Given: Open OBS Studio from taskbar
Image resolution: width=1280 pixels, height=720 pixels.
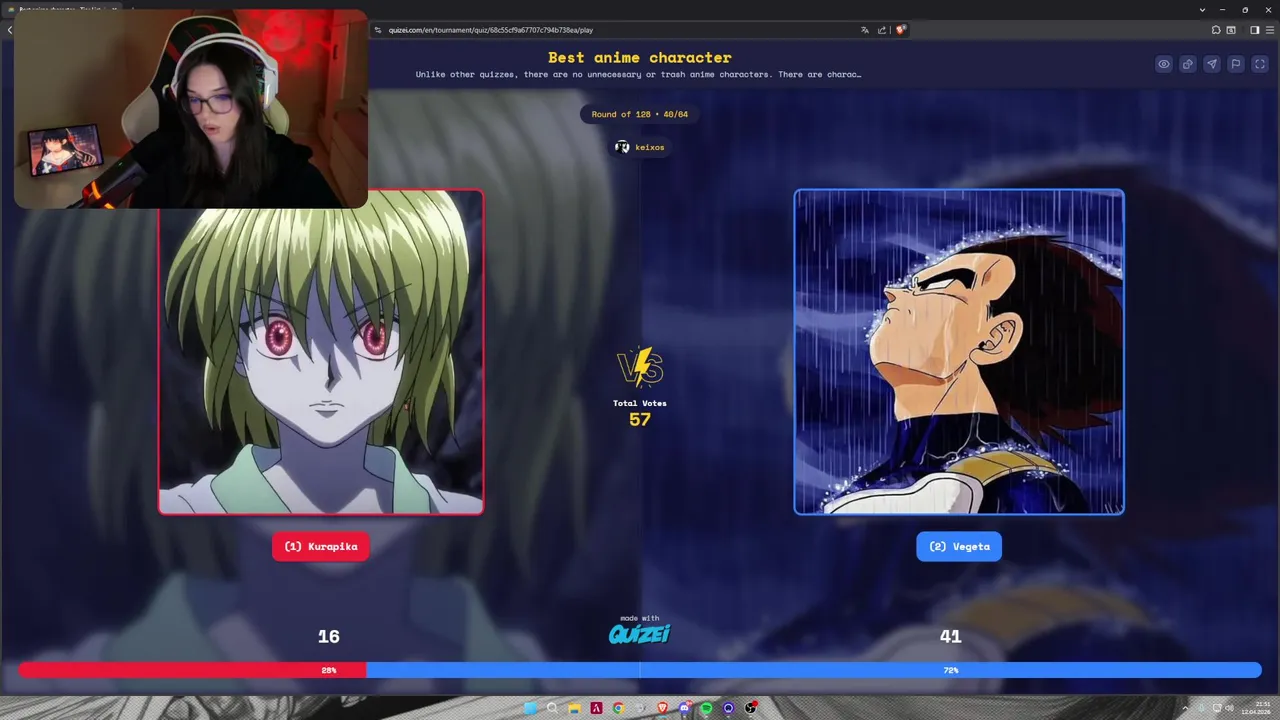Looking at the screenshot, I should point(750,708).
